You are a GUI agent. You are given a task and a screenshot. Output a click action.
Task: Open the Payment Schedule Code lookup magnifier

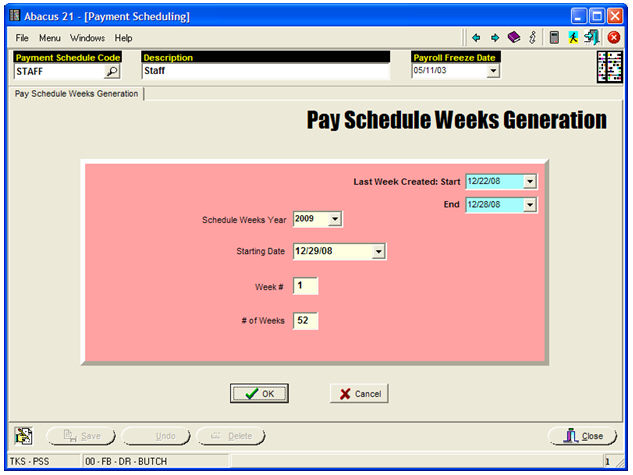click(112, 72)
